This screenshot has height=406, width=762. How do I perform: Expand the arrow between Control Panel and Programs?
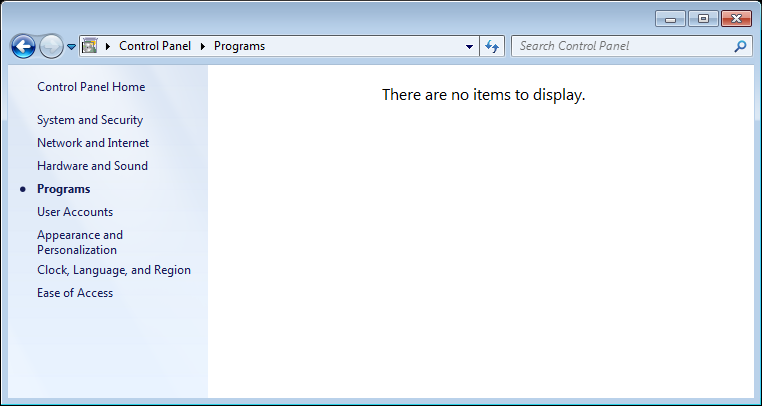204,46
